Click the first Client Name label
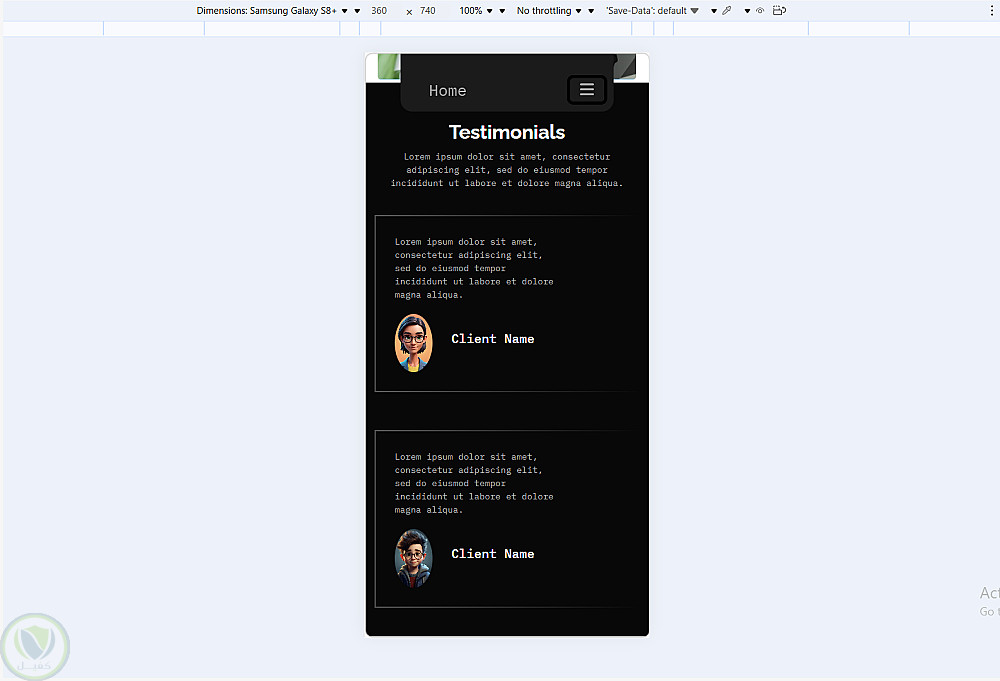The width and height of the screenshot is (1000, 681). pos(492,339)
